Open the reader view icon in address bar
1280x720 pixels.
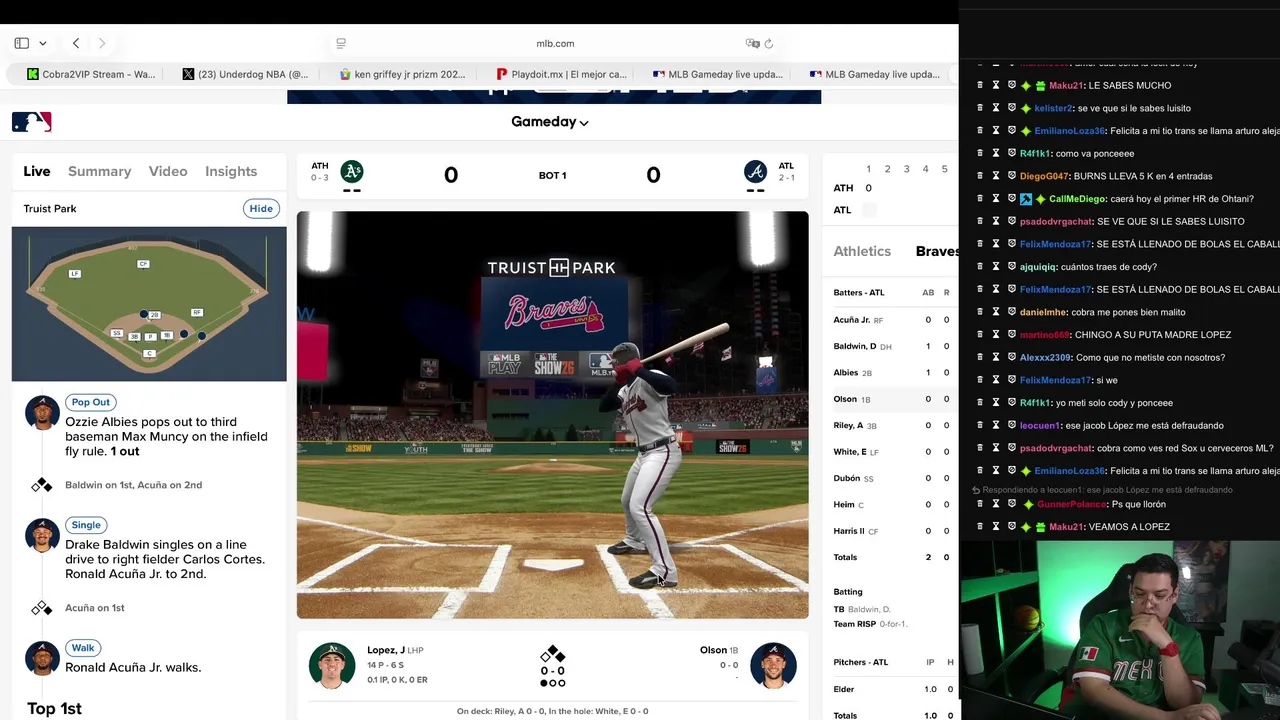[x=341, y=43]
